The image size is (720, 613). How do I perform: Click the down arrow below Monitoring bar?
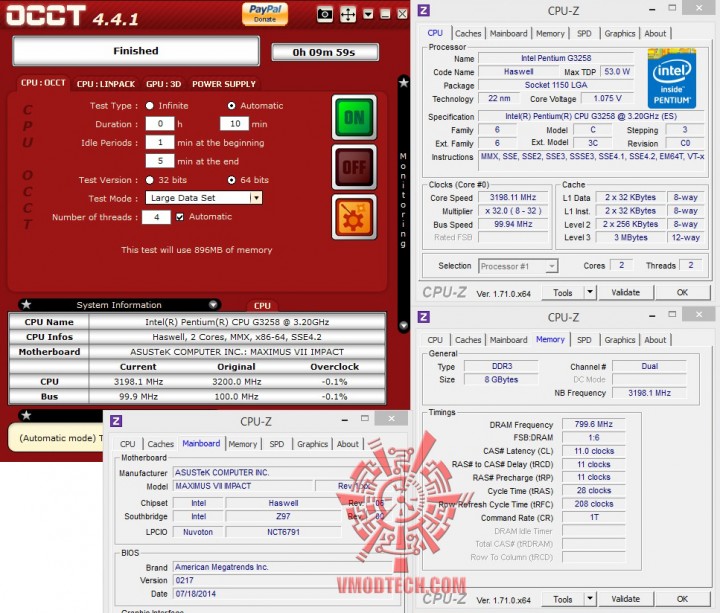tap(403, 326)
